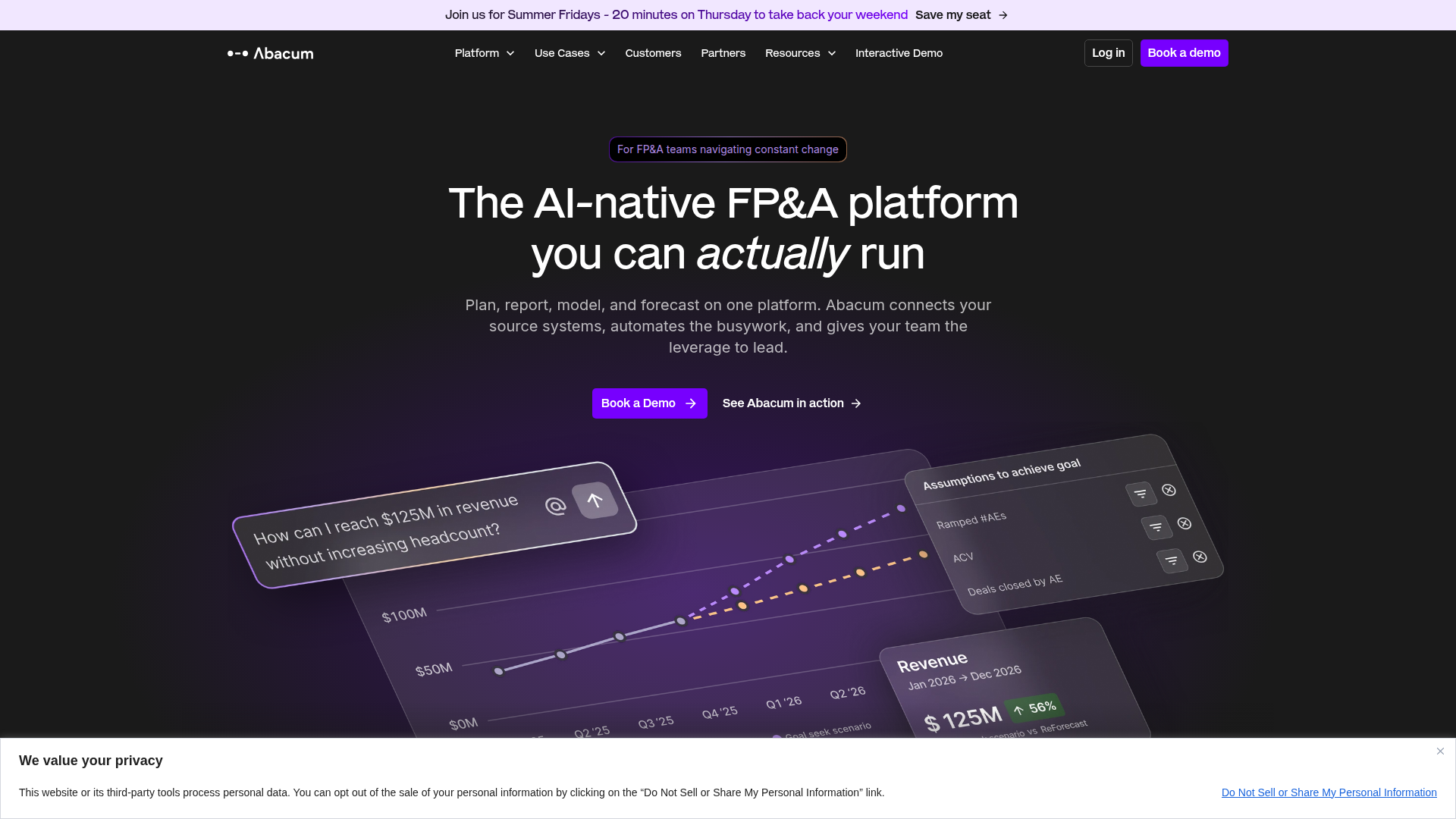Click the filter icon for Deals closed by AE
The width and height of the screenshot is (1456, 819).
(x=1172, y=560)
